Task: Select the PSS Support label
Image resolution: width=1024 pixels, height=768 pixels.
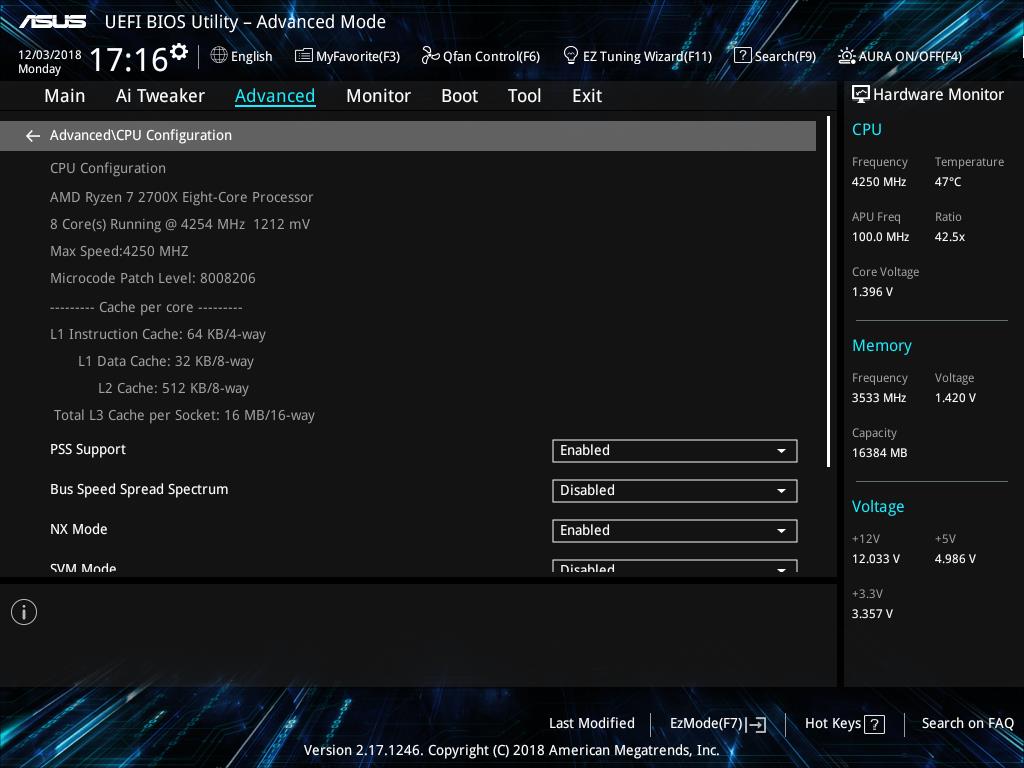Action: (88, 449)
